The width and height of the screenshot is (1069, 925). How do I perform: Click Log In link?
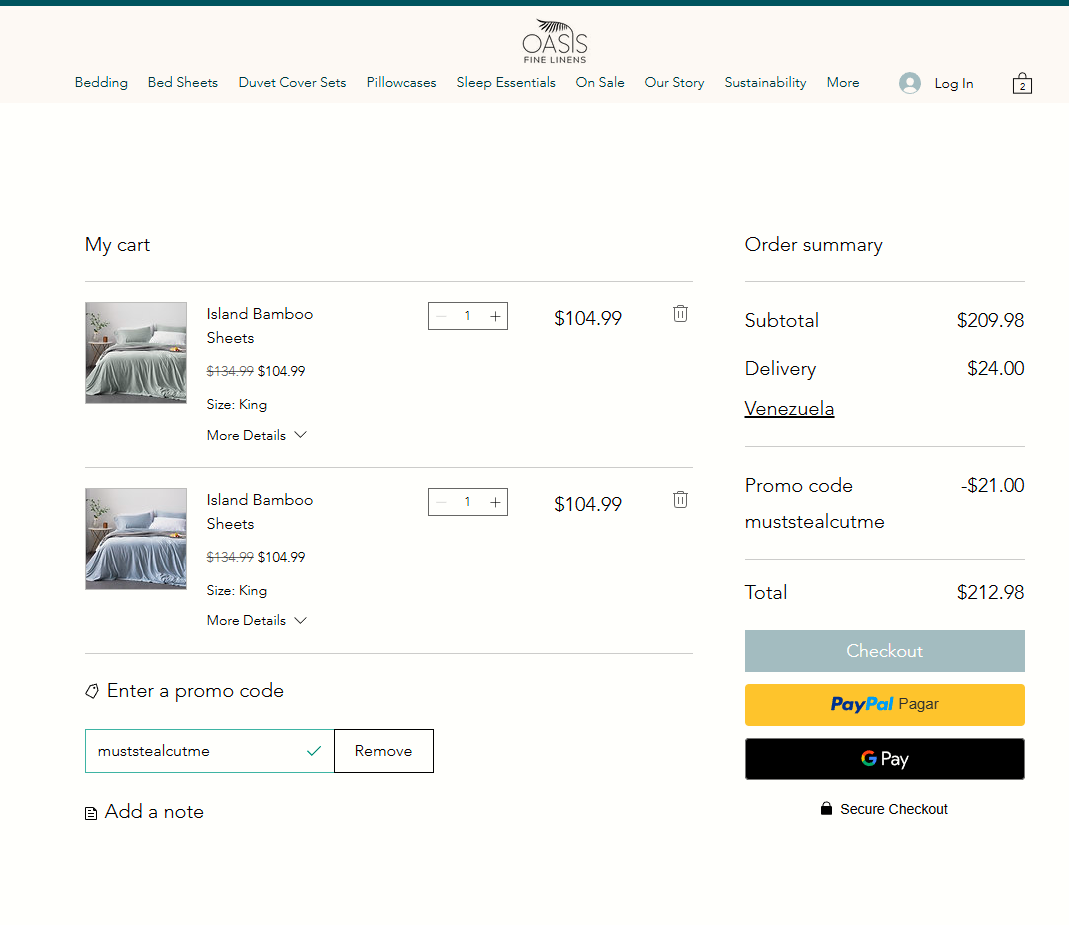pyautogui.click(x=953, y=83)
